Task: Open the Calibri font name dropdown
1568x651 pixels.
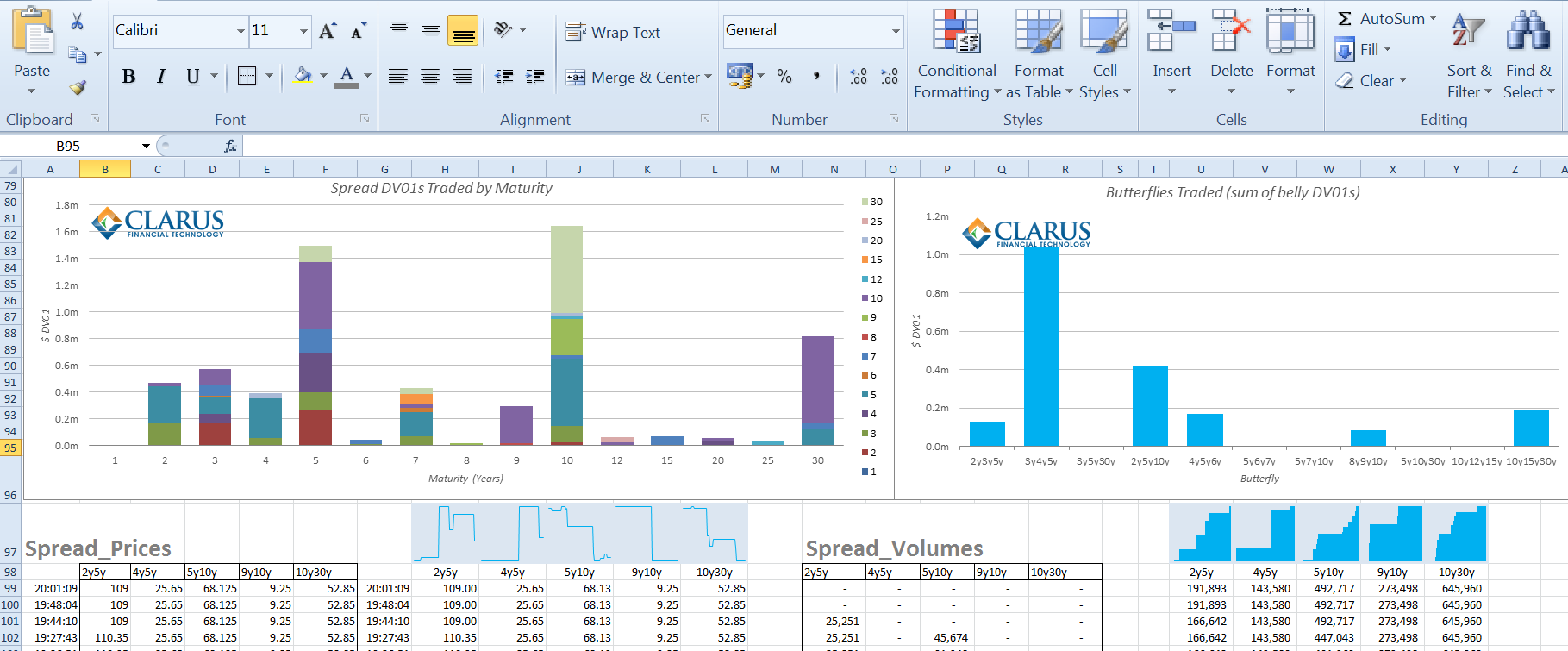Action: click(x=241, y=31)
